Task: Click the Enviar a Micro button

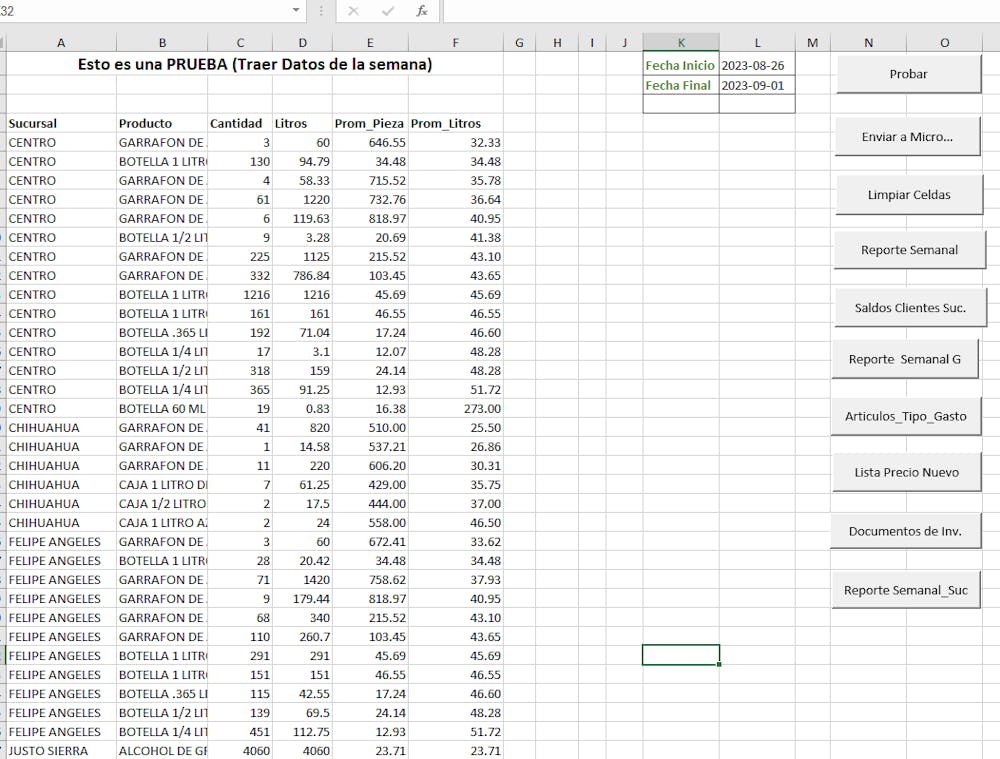Action: click(x=906, y=137)
